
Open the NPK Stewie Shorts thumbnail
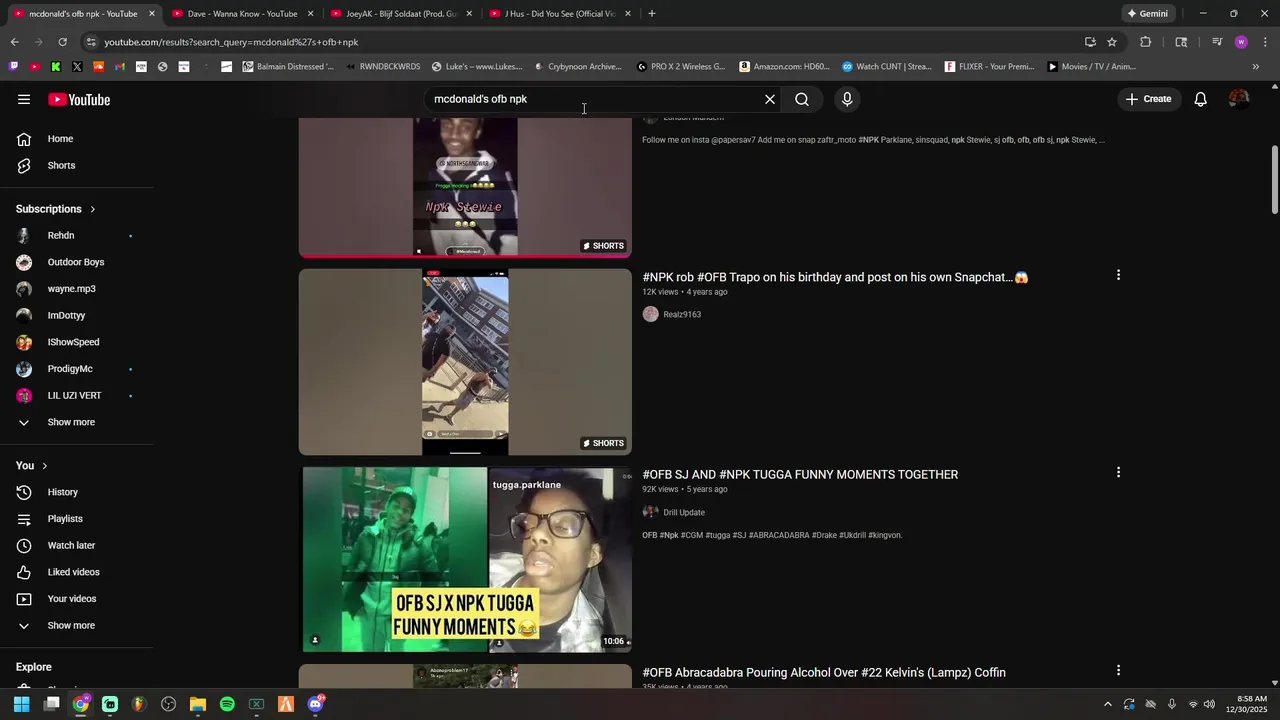(x=465, y=186)
